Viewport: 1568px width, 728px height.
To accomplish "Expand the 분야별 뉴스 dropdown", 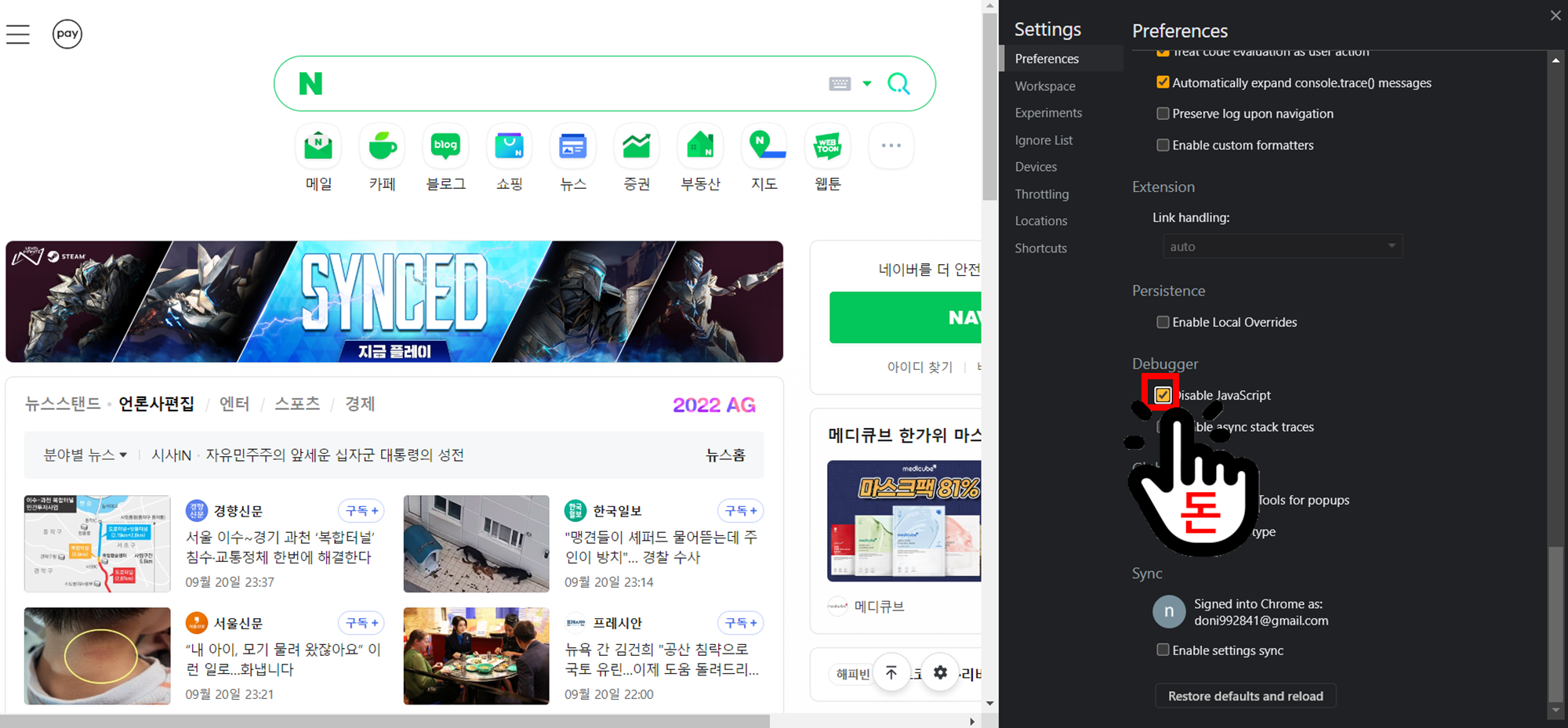I will tap(85, 455).
